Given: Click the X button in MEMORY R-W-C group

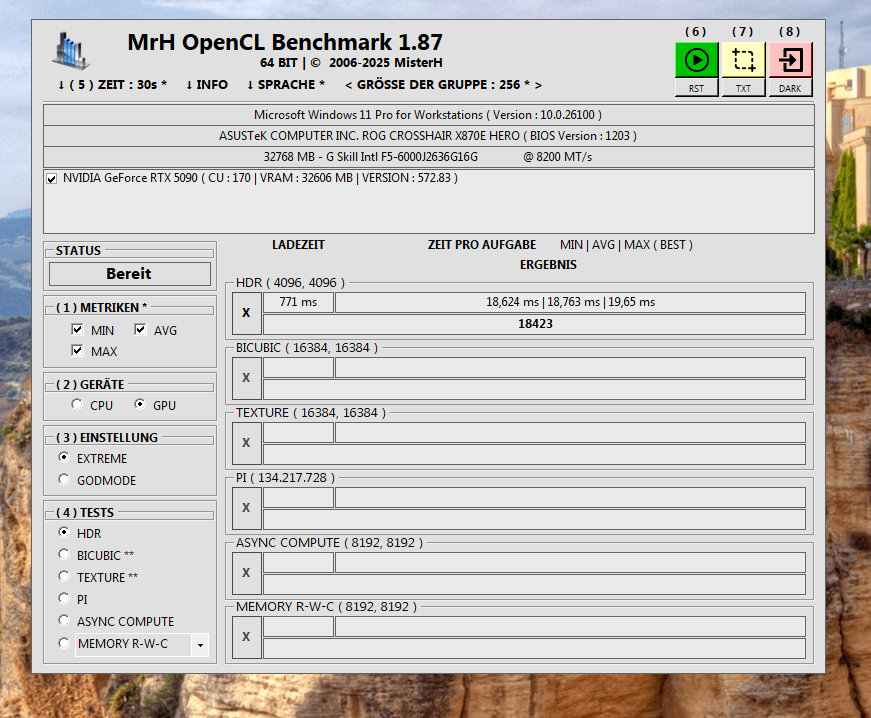Looking at the screenshot, I should coord(247,637).
